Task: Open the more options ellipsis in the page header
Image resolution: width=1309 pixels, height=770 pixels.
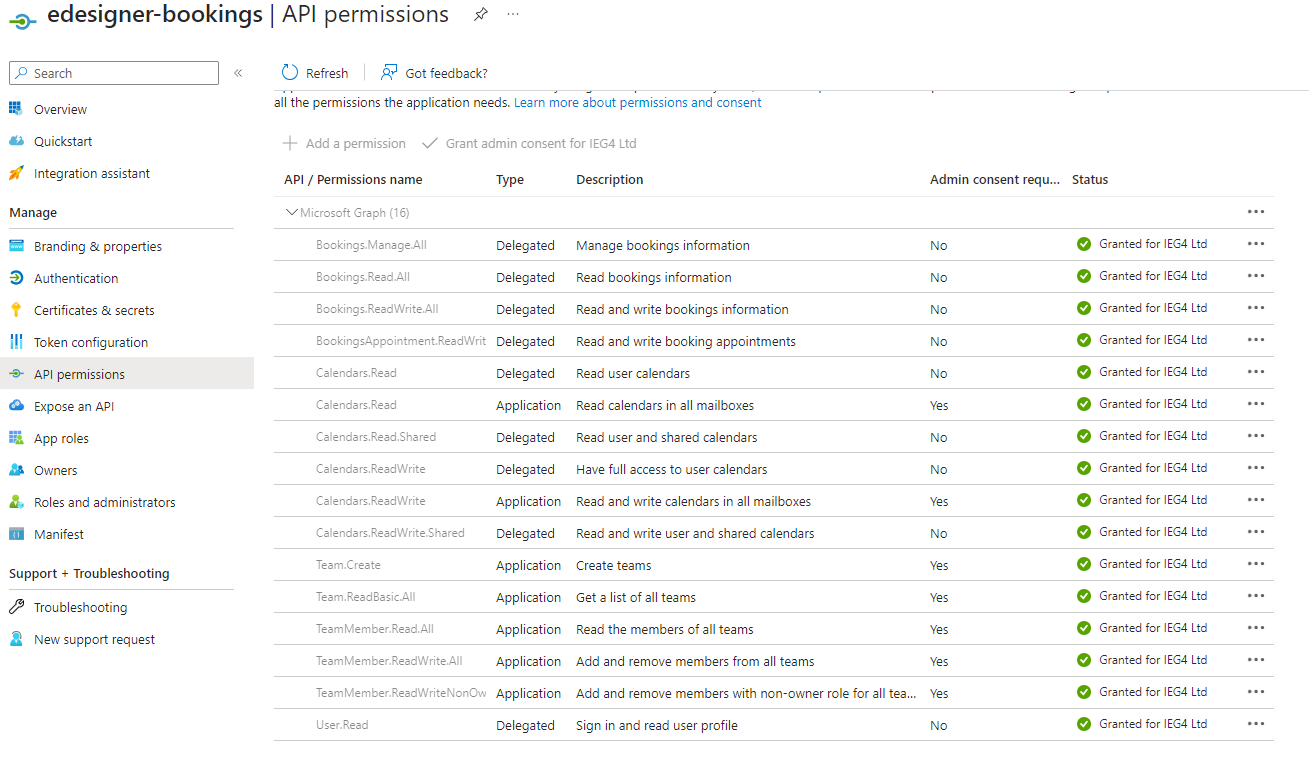Action: tap(513, 14)
